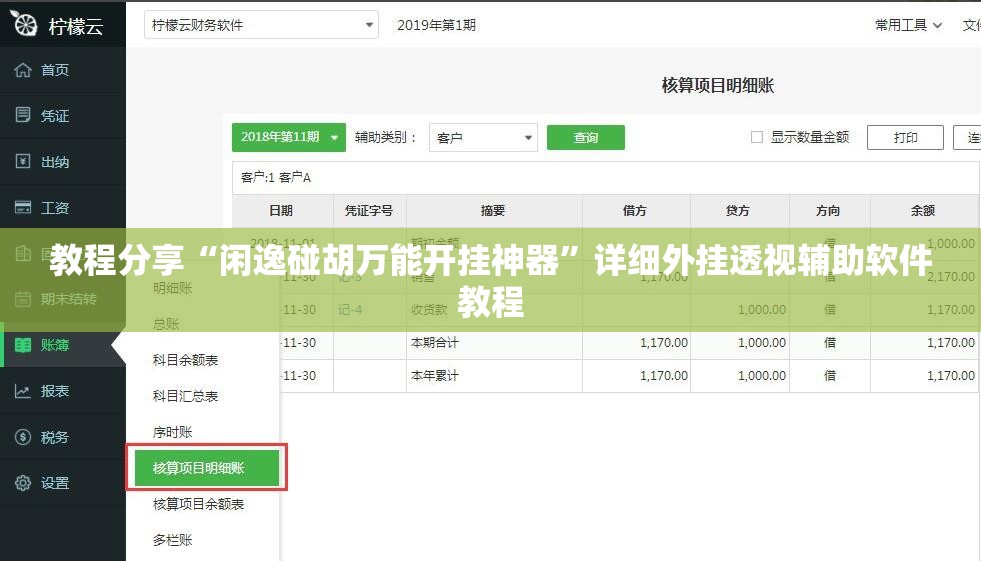Image resolution: width=981 pixels, height=561 pixels.
Task: Open 柠檬云财务软件 account set dropdown
Action: (261, 25)
